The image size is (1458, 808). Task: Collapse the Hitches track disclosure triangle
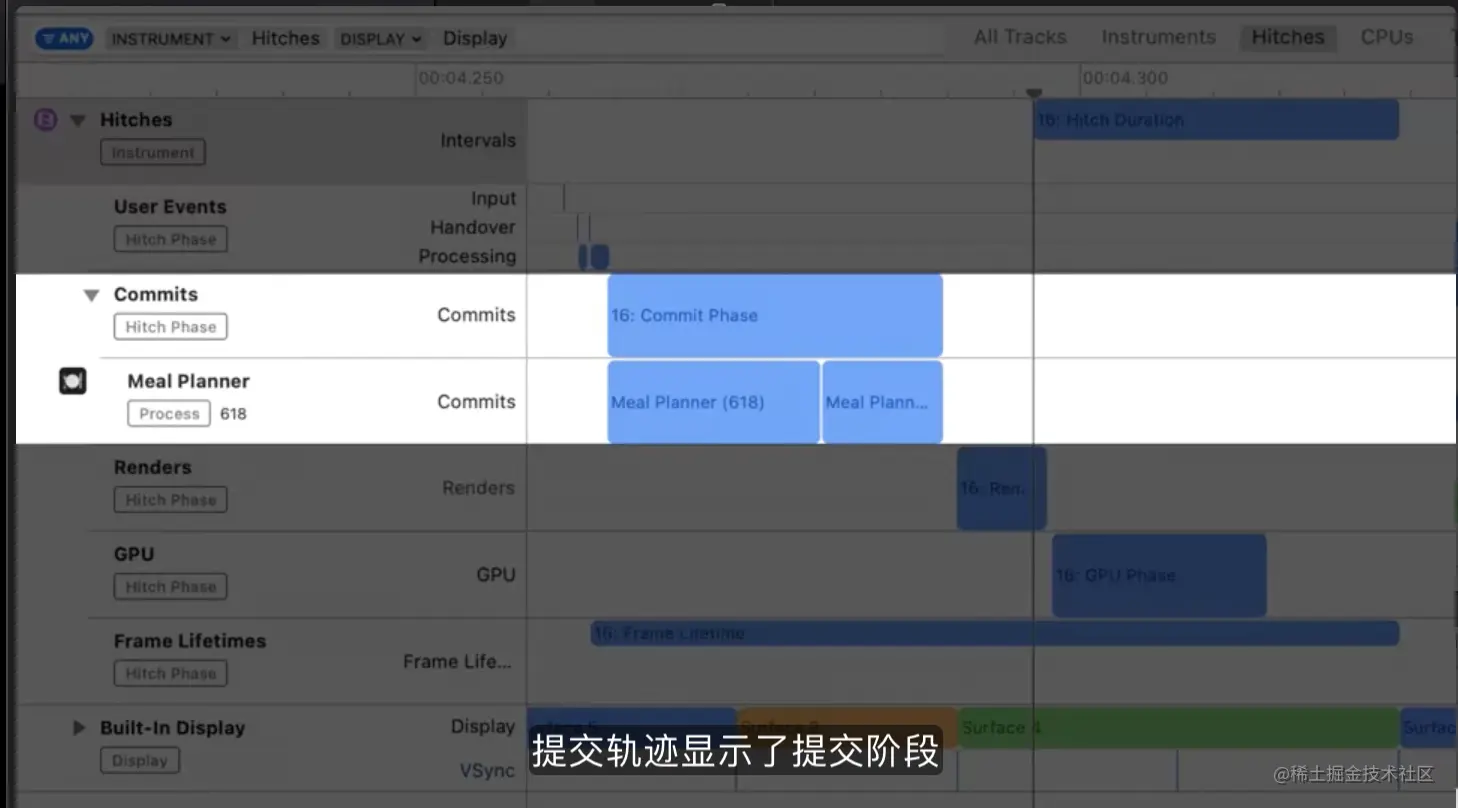pyautogui.click(x=78, y=120)
